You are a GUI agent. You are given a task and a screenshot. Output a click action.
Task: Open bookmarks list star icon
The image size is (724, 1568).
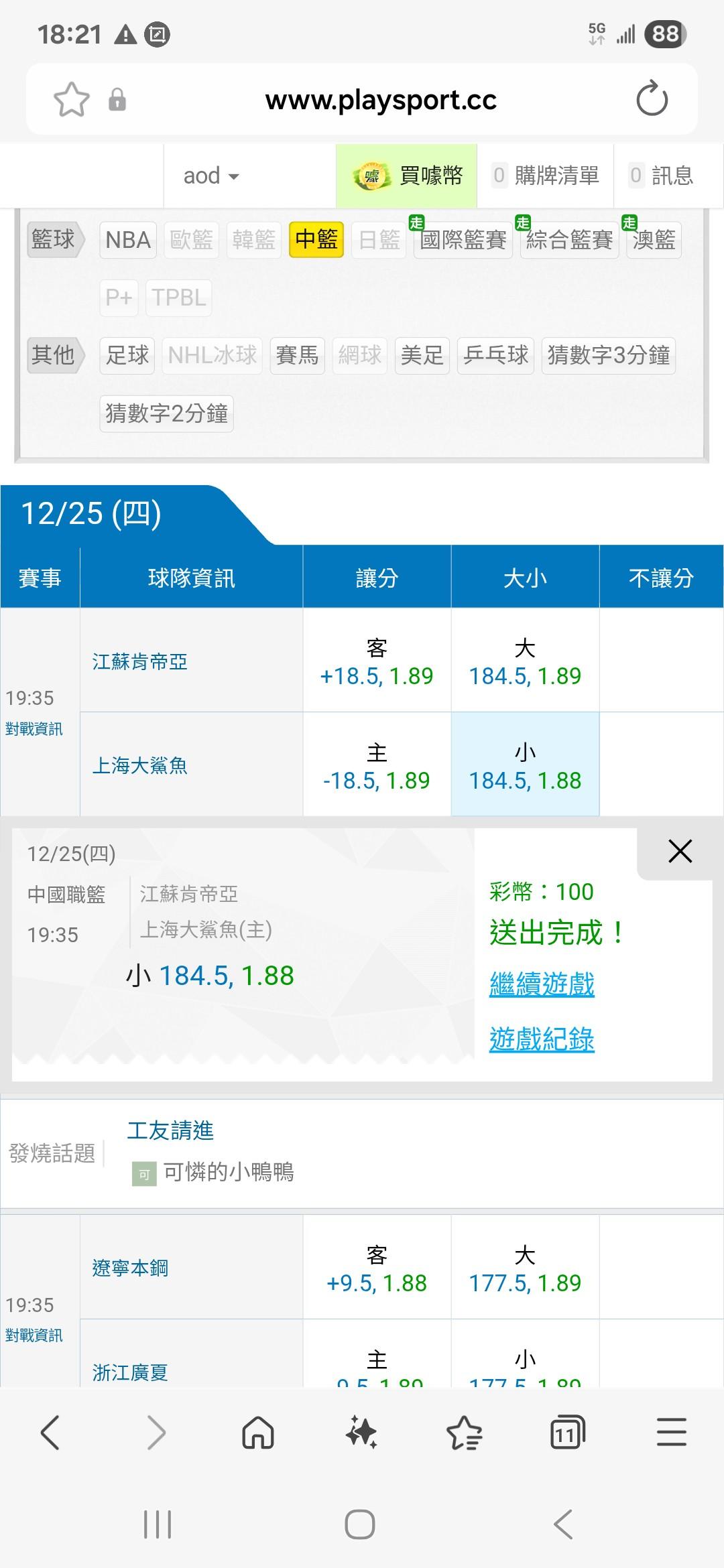(464, 1433)
